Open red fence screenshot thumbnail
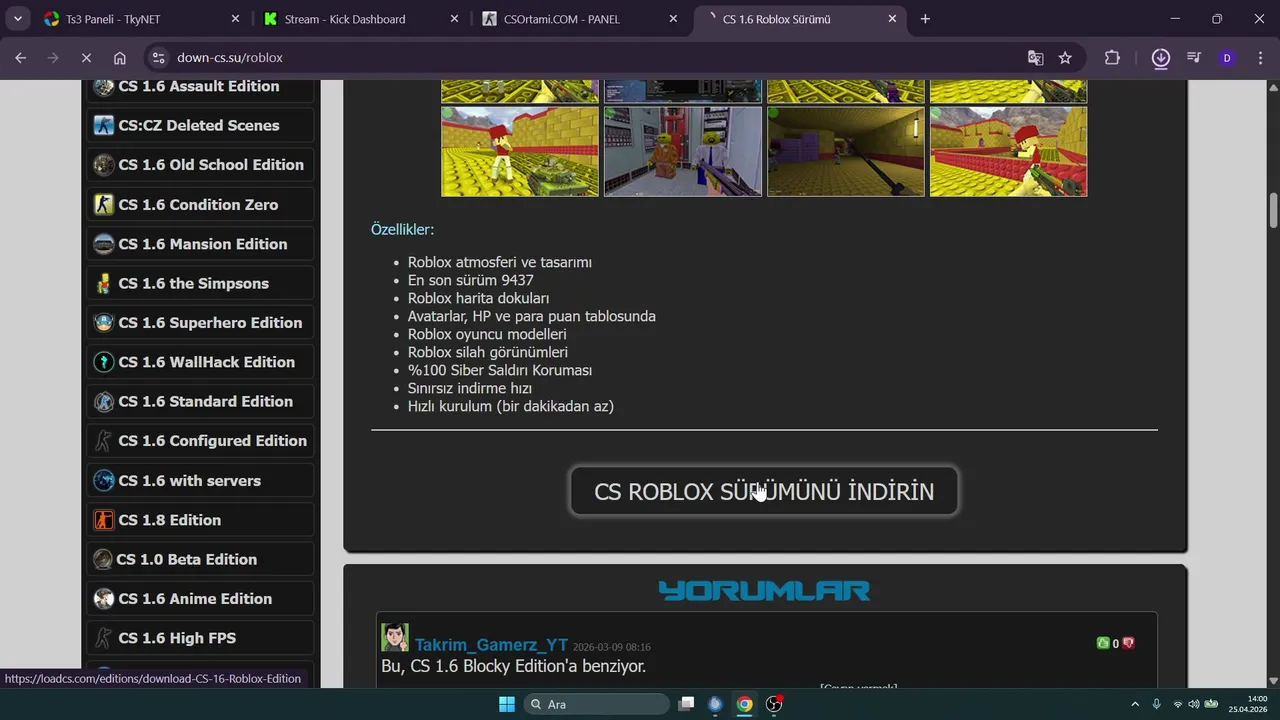The width and height of the screenshot is (1280, 720). click(x=1008, y=151)
